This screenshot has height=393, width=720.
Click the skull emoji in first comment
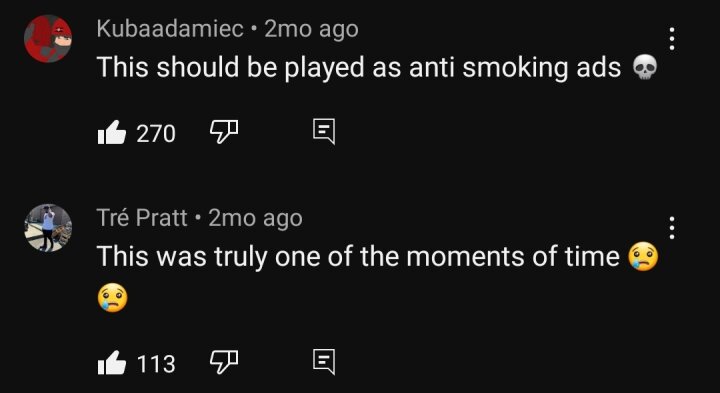tap(645, 69)
